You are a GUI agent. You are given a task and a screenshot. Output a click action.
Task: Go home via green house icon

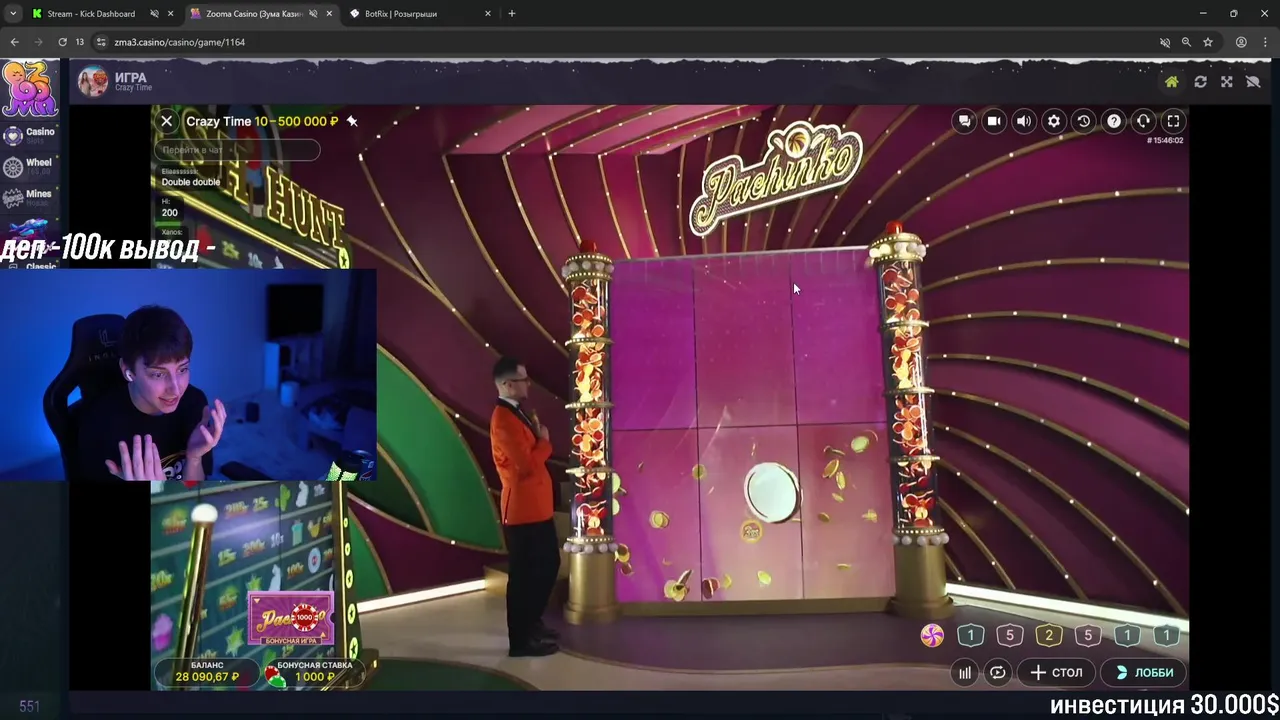[1172, 82]
